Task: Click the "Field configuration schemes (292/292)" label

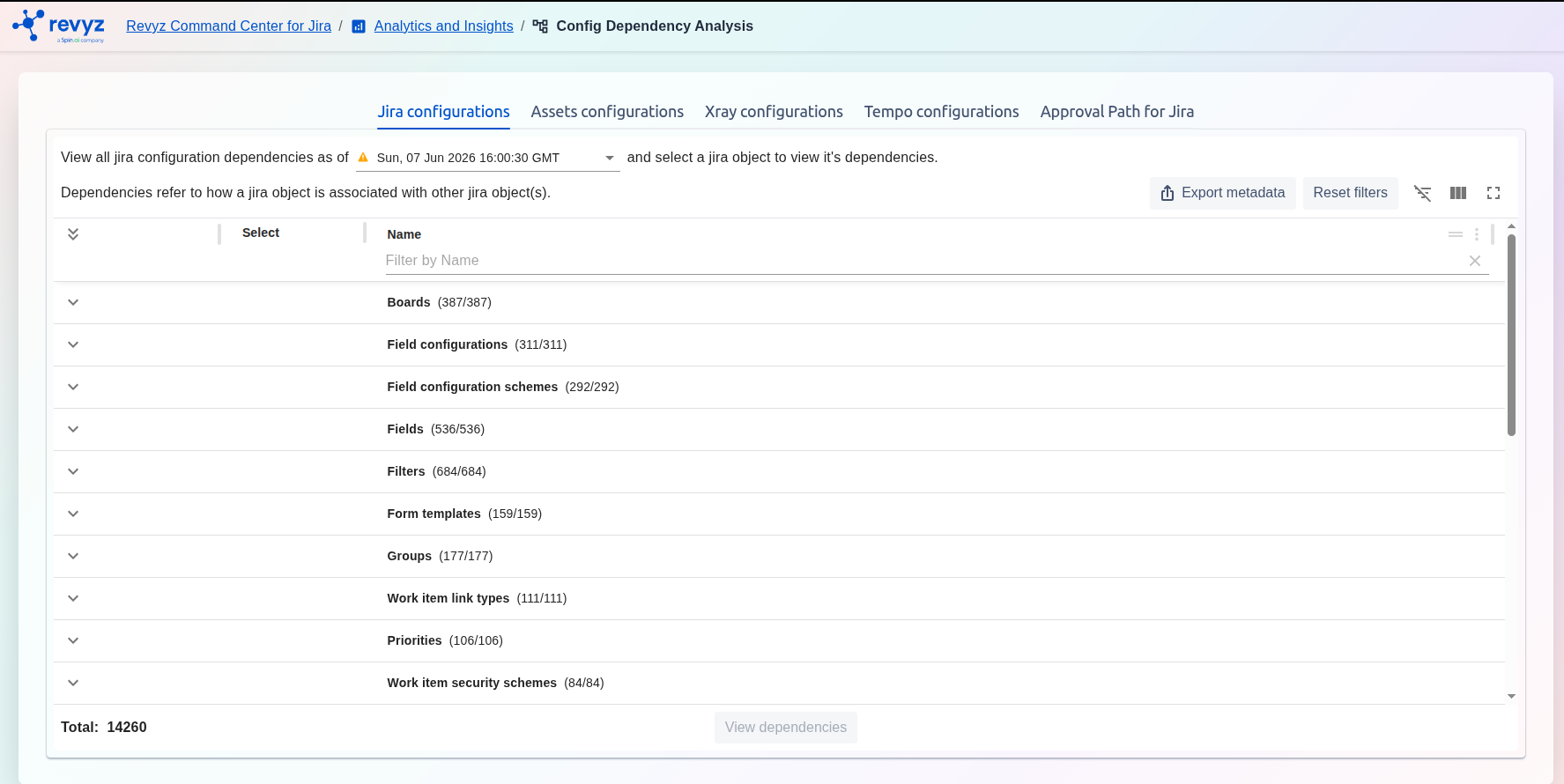Action: tap(503, 387)
